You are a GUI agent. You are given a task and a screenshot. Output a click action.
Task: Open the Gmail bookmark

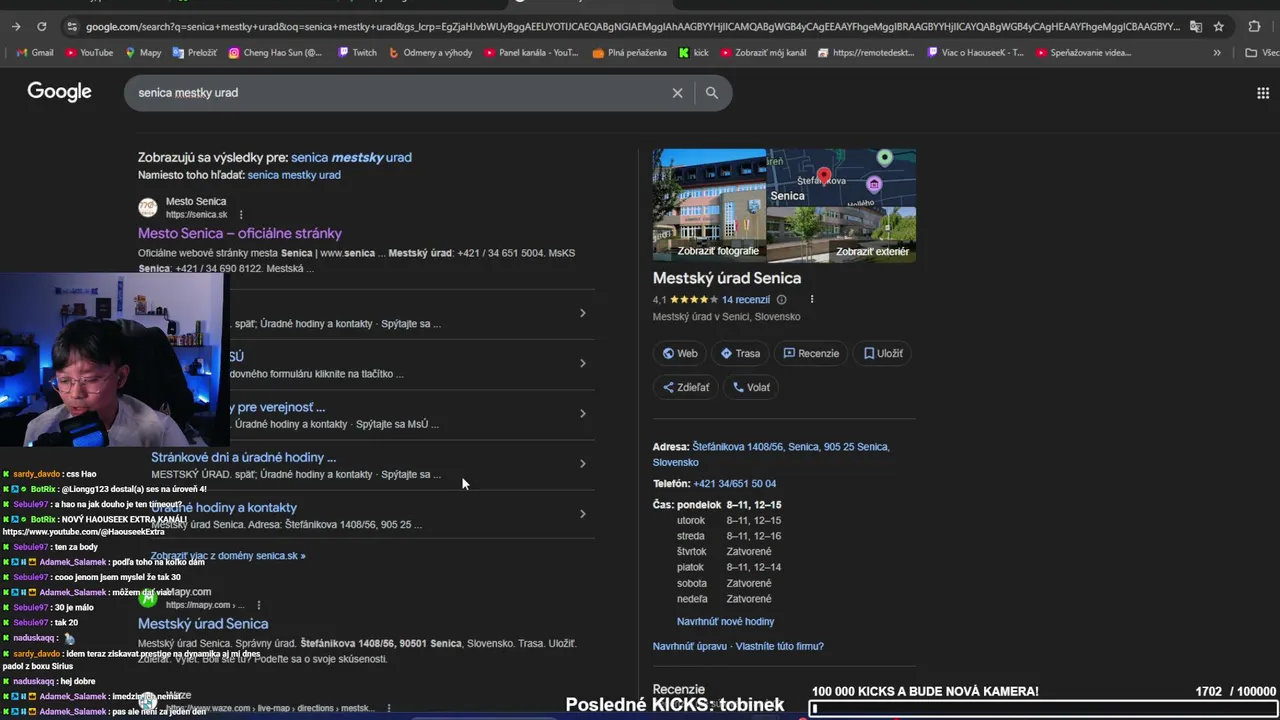(x=35, y=52)
